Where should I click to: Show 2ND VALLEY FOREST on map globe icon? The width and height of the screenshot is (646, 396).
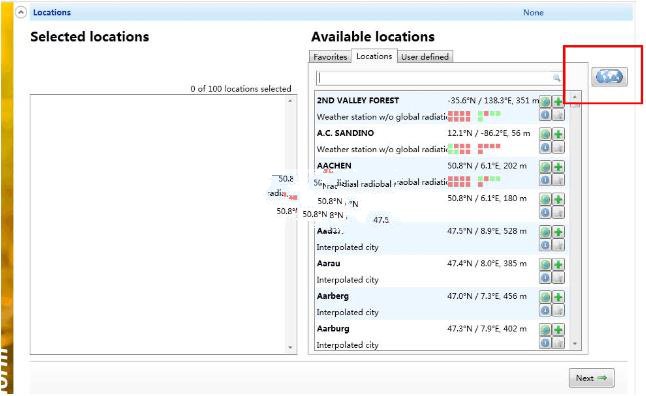(x=545, y=101)
